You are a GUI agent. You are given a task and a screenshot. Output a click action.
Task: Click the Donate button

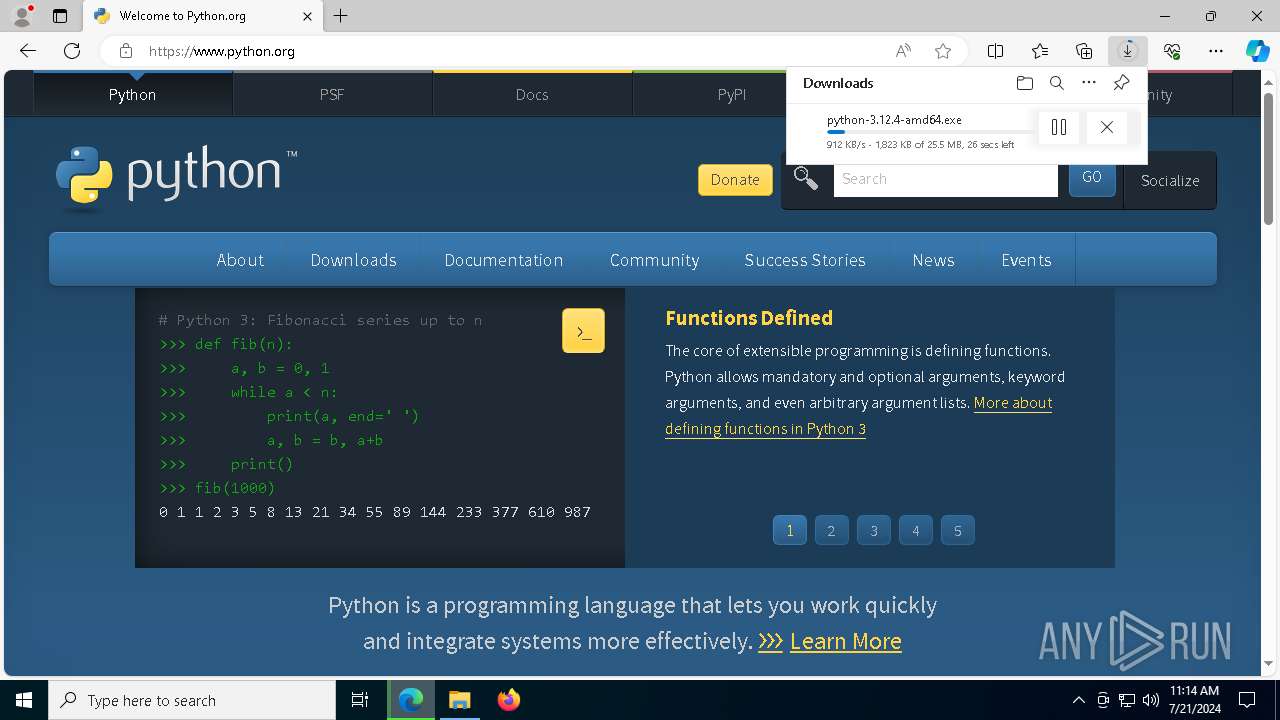coord(735,180)
